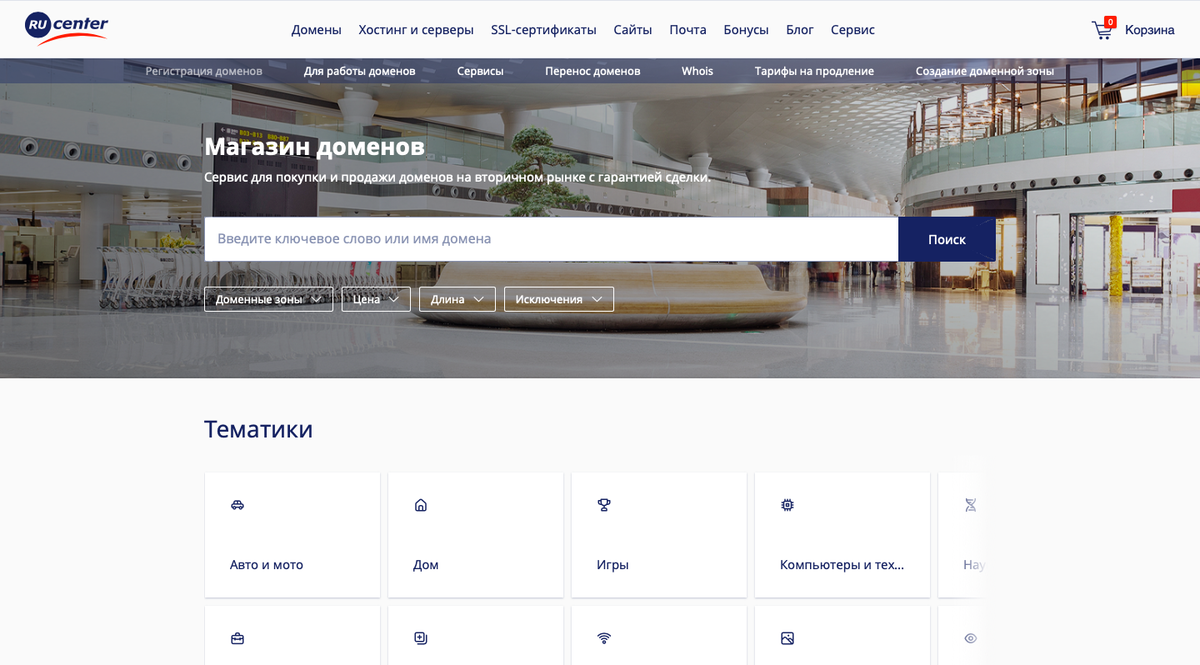Focus the domain keyword search field
1200x665 pixels.
pos(551,239)
